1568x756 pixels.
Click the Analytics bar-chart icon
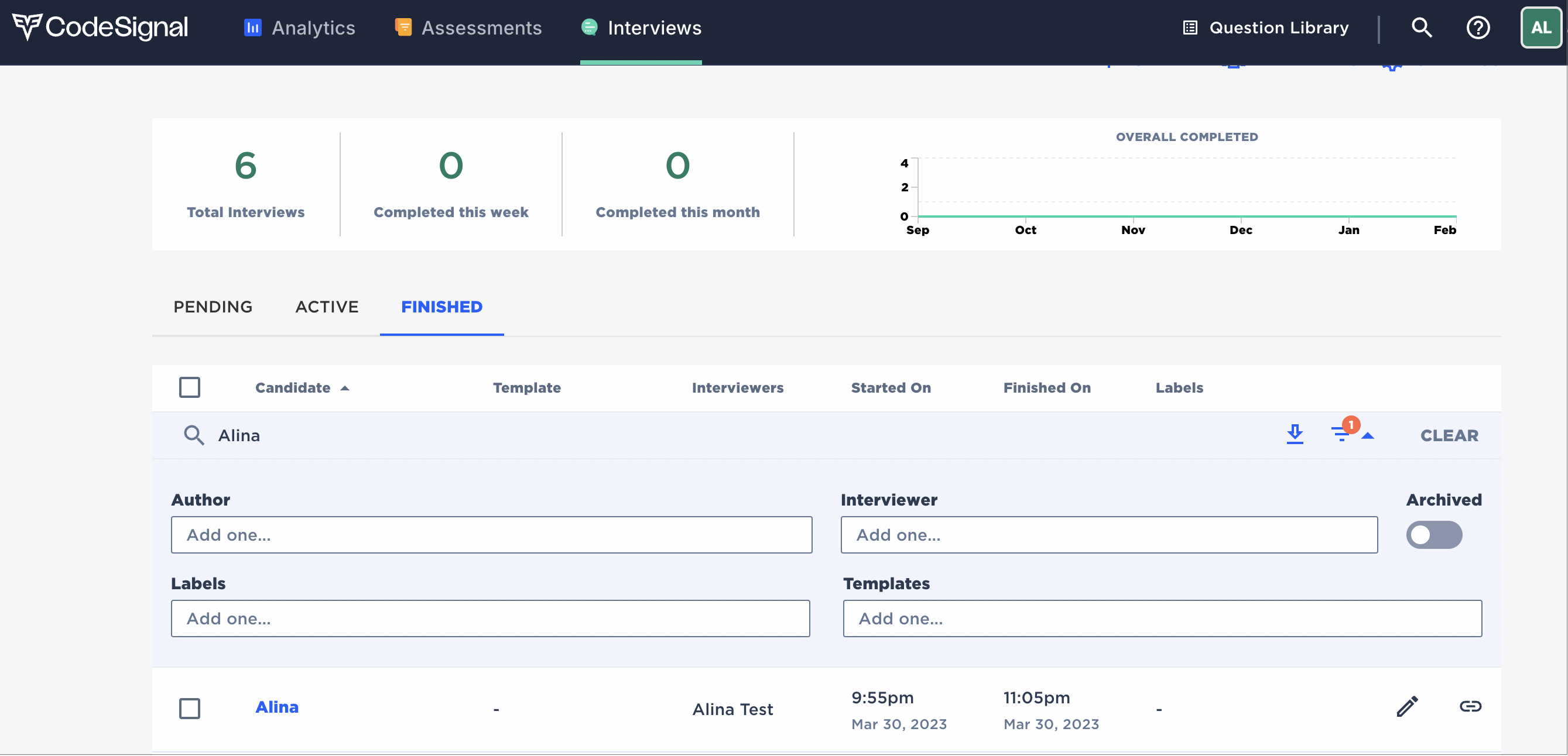(252, 28)
